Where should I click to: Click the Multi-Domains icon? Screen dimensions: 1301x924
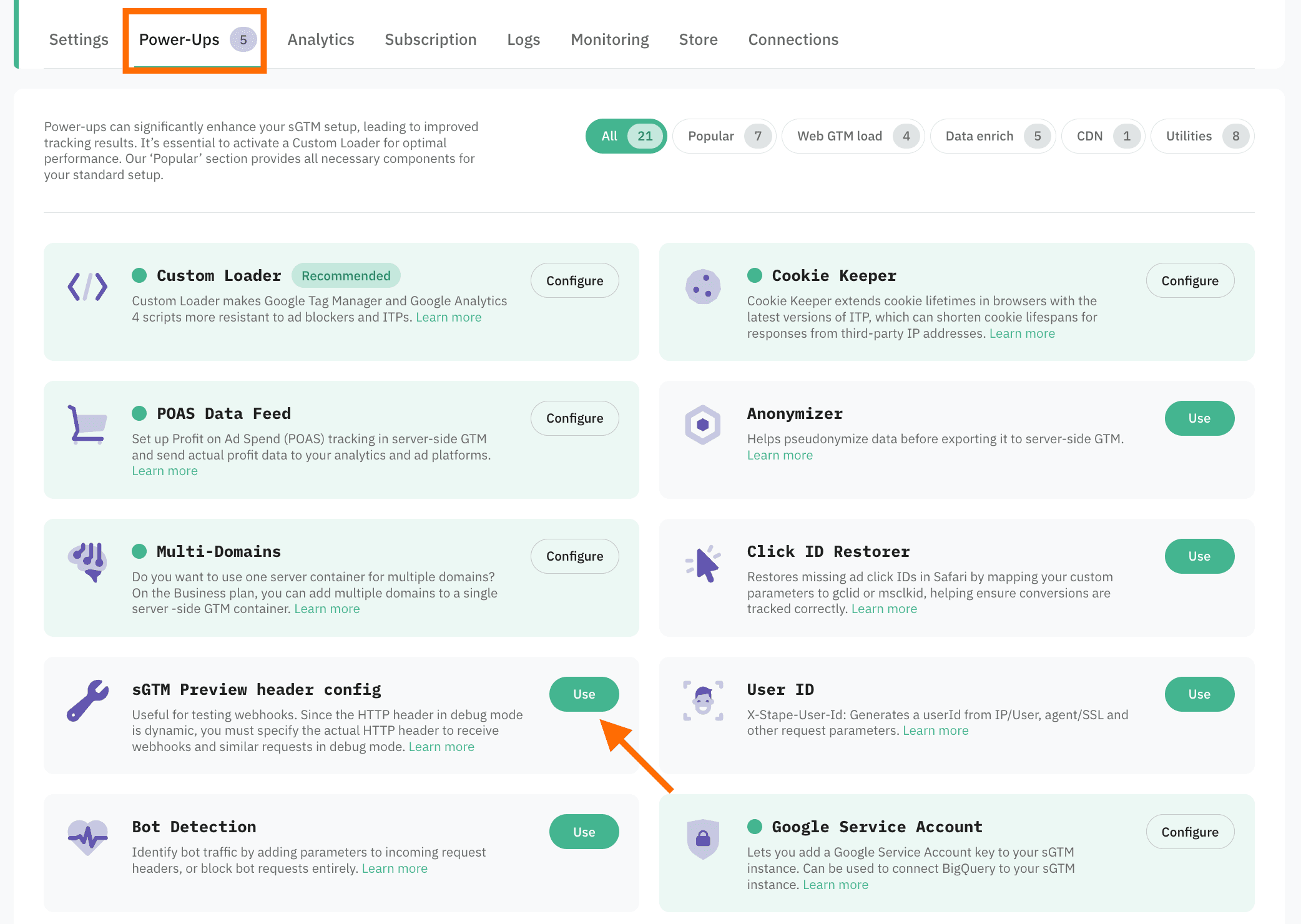[x=87, y=562]
